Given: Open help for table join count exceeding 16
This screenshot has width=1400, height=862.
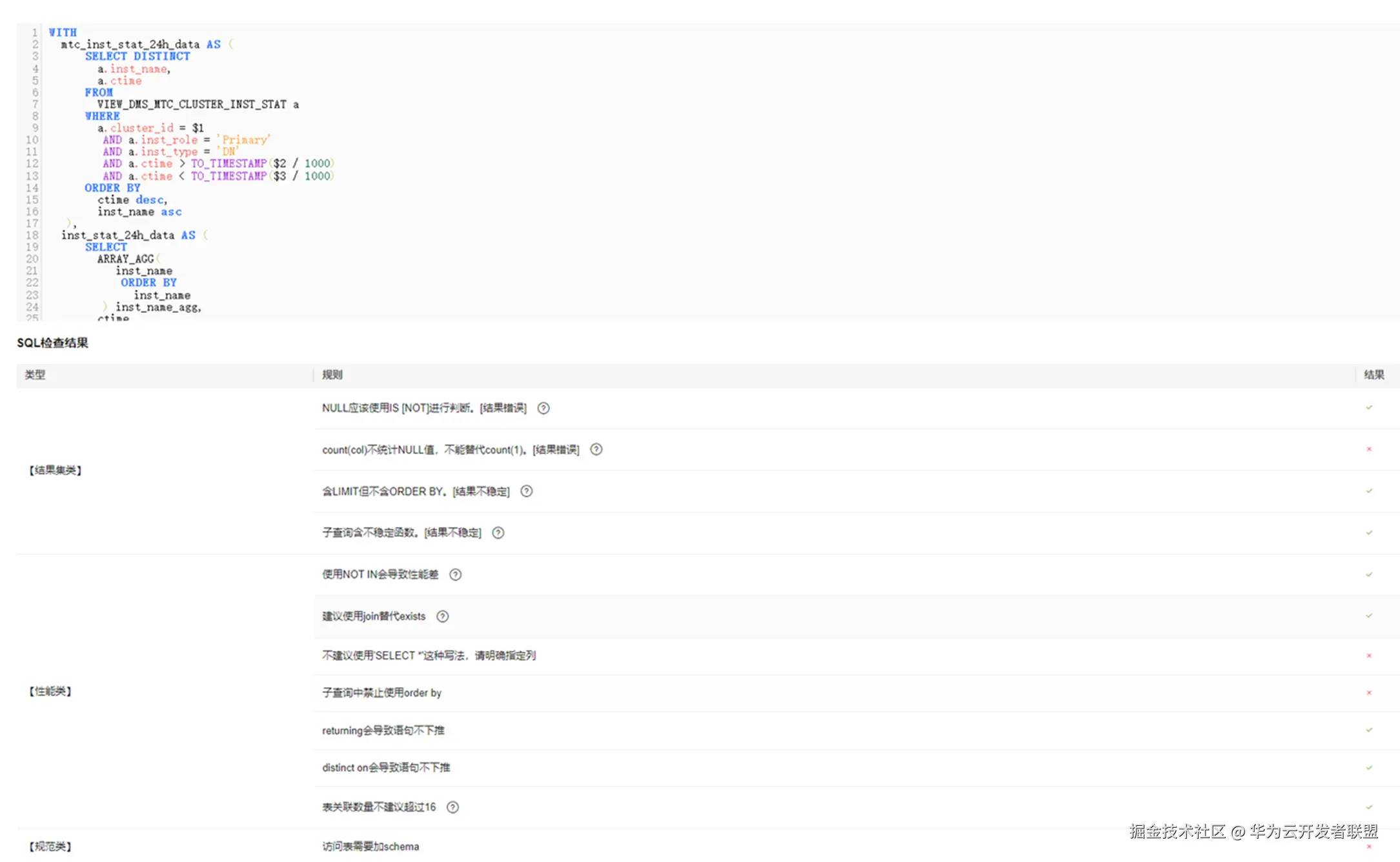Looking at the screenshot, I should tap(453, 808).
